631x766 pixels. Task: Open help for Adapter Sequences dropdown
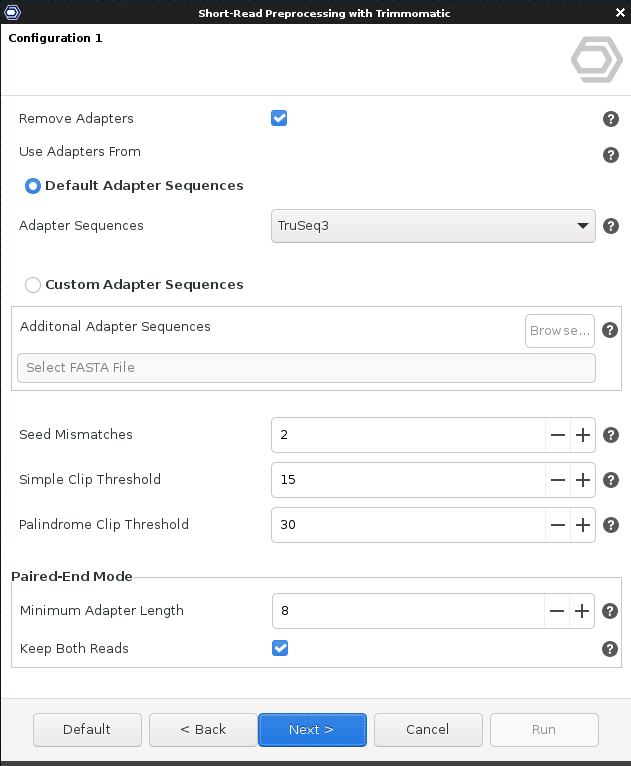click(x=611, y=226)
